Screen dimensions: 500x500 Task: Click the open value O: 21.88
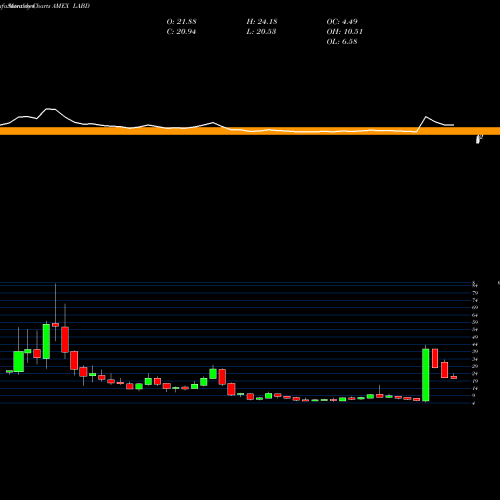point(181,22)
